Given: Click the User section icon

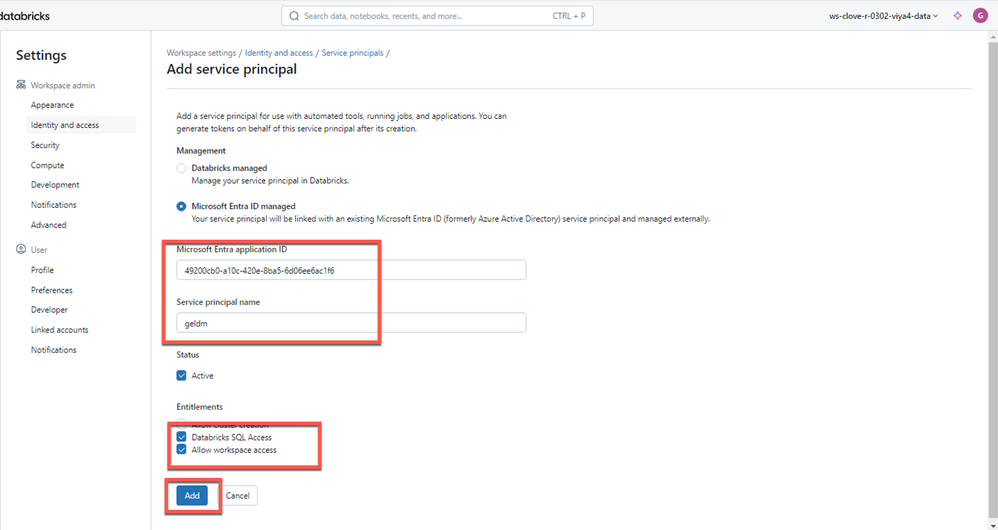Looking at the screenshot, I should [21, 250].
